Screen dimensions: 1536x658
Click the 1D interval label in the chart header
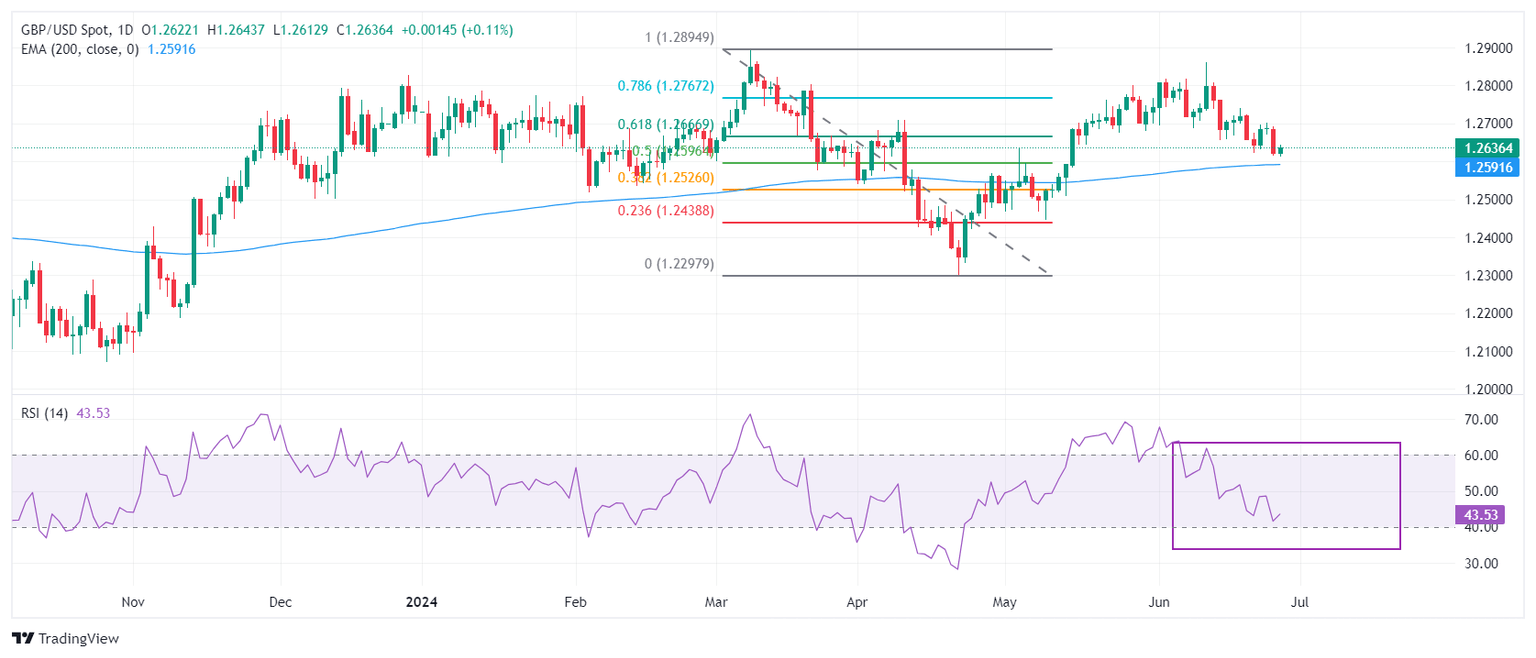pyautogui.click(x=123, y=31)
